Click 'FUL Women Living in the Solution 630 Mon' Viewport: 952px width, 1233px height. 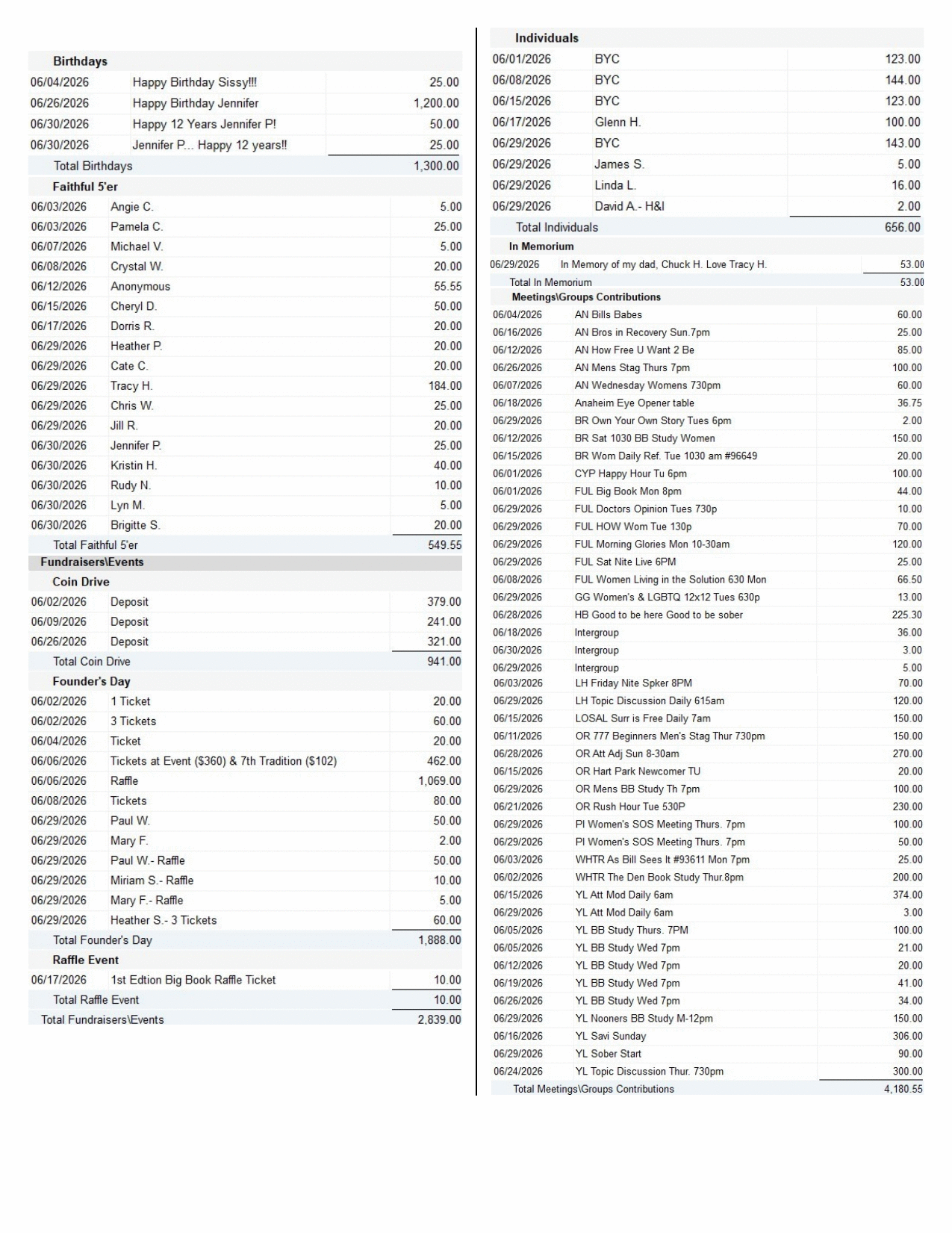(x=671, y=580)
